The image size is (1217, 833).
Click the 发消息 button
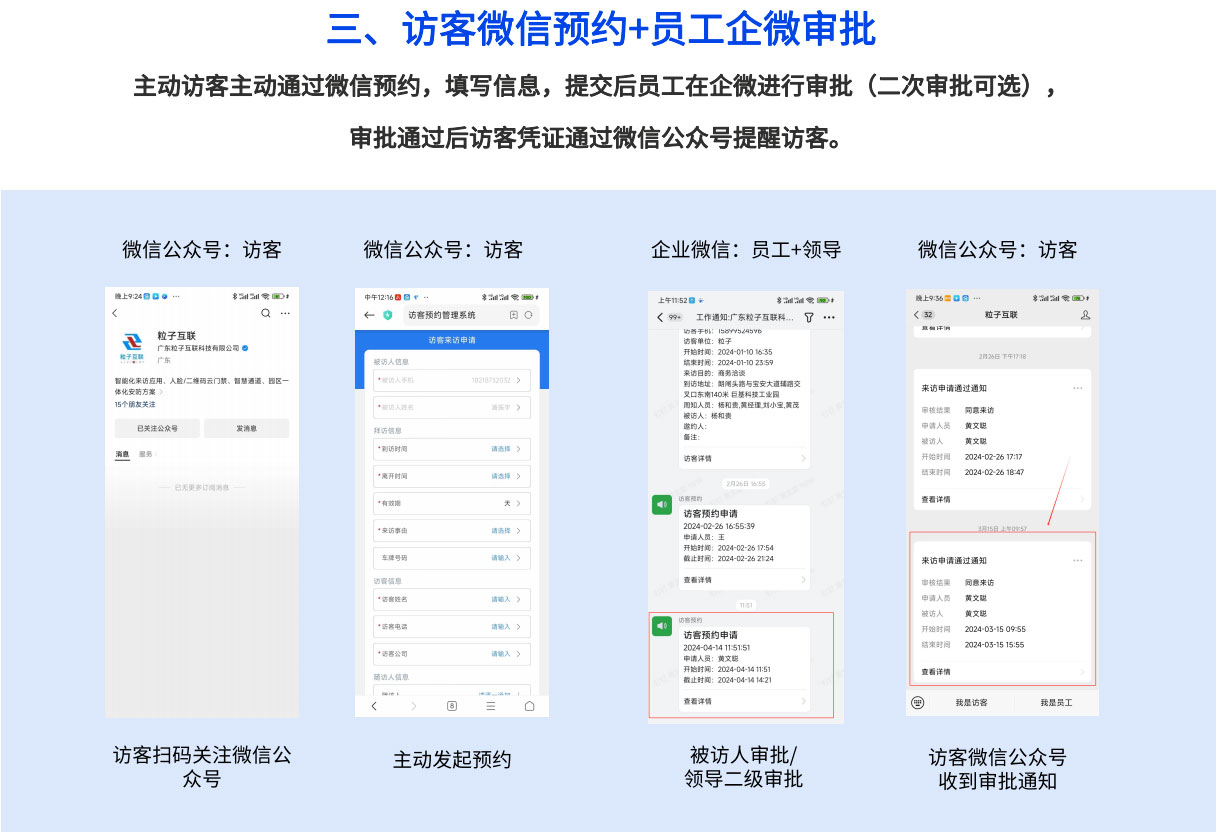(246, 428)
